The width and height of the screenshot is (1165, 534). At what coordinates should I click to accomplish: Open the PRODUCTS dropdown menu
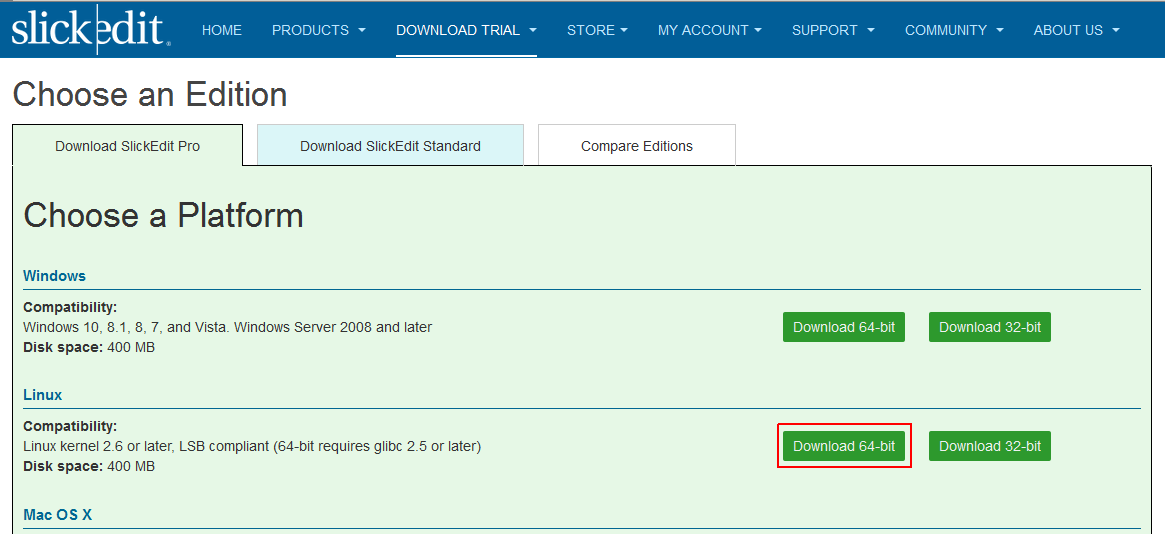(319, 30)
